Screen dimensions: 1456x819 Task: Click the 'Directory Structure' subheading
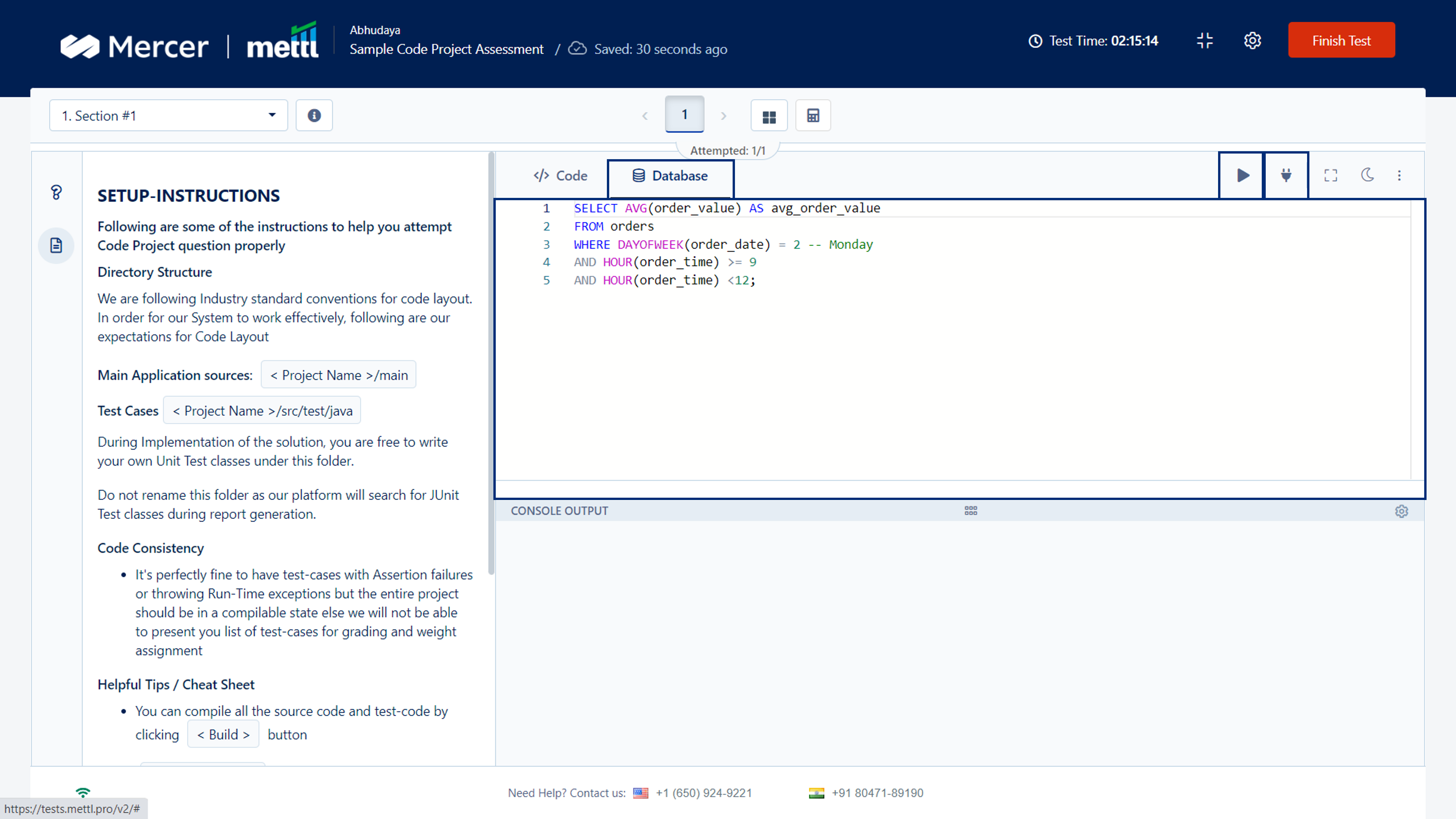pyautogui.click(x=154, y=272)
